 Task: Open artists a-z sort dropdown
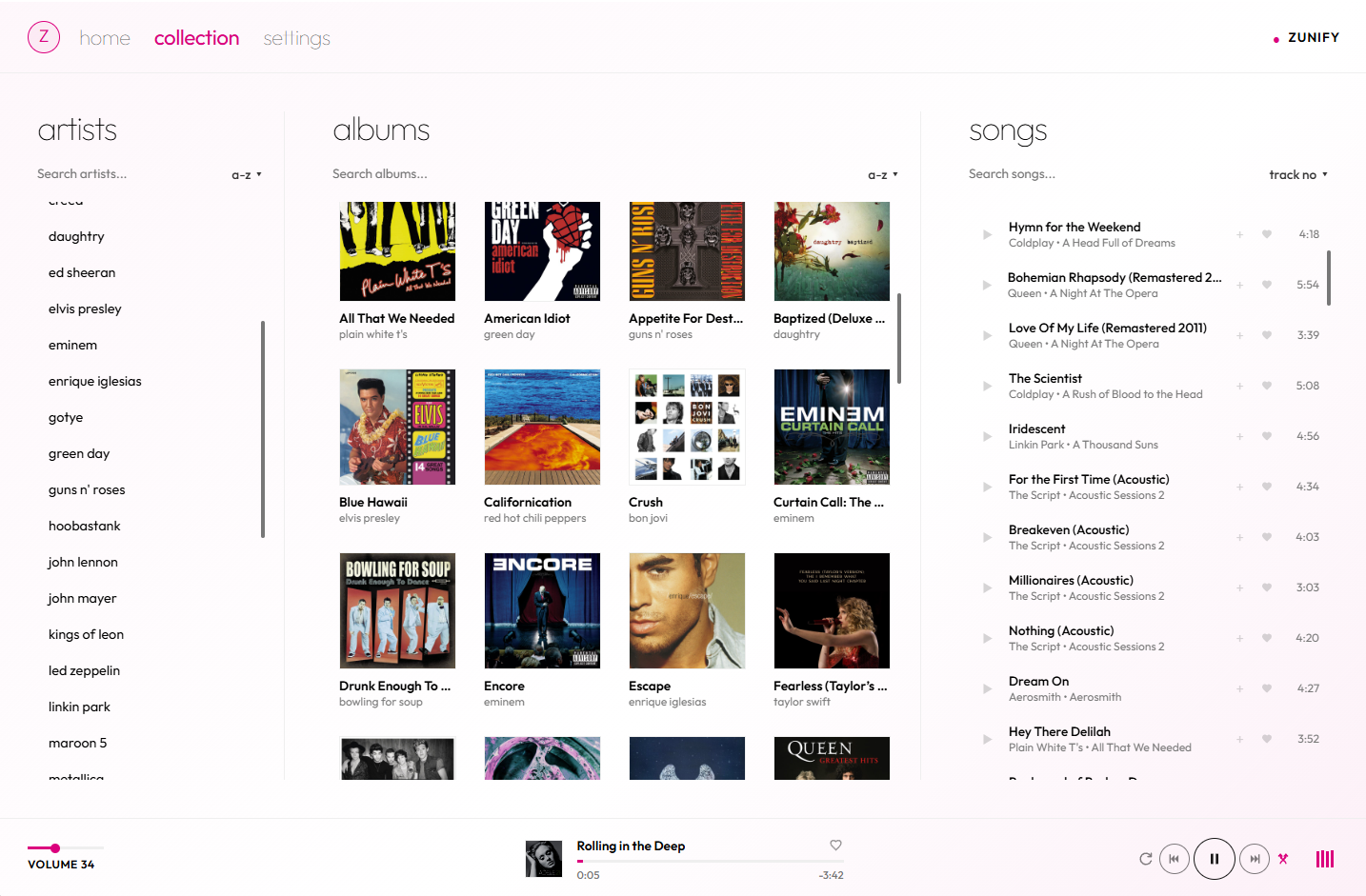tap(247, 175)
